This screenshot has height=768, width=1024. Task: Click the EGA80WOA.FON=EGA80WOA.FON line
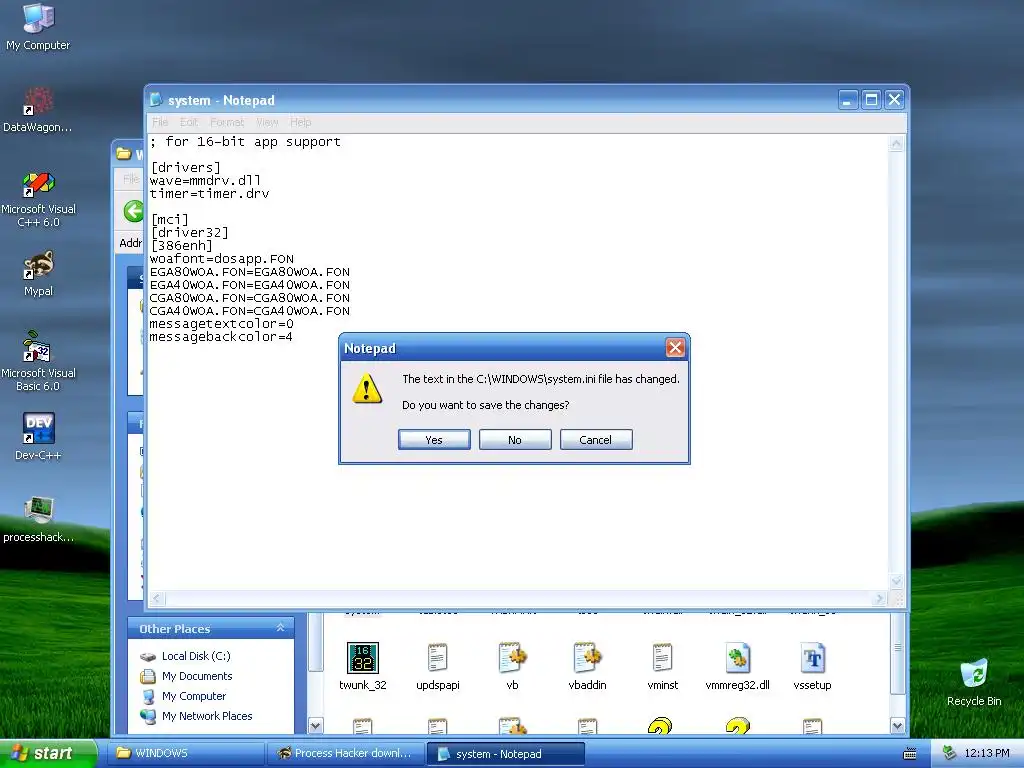(249, 272)
